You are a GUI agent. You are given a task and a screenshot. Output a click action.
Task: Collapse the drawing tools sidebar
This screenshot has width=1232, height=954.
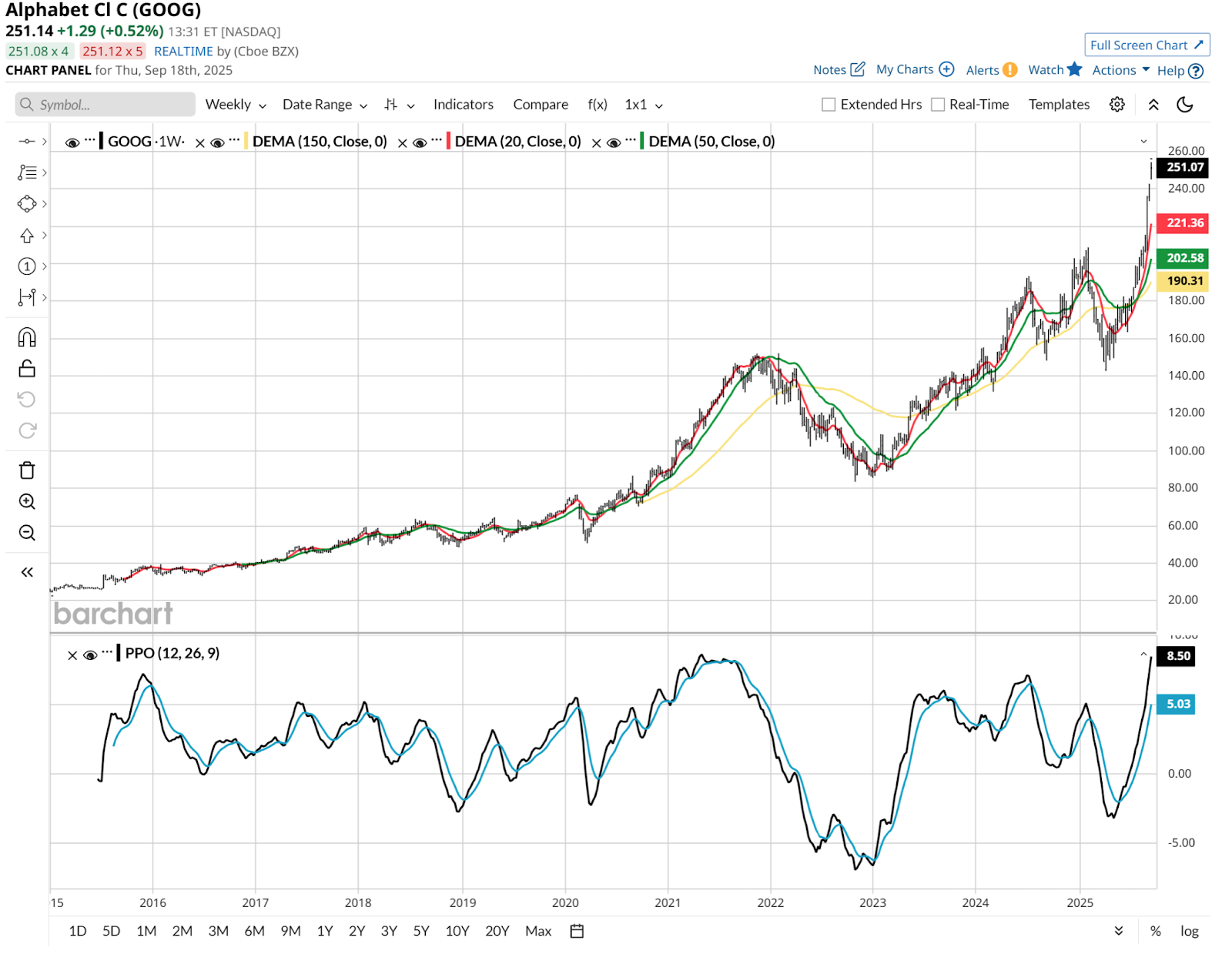tap(27, 572)
